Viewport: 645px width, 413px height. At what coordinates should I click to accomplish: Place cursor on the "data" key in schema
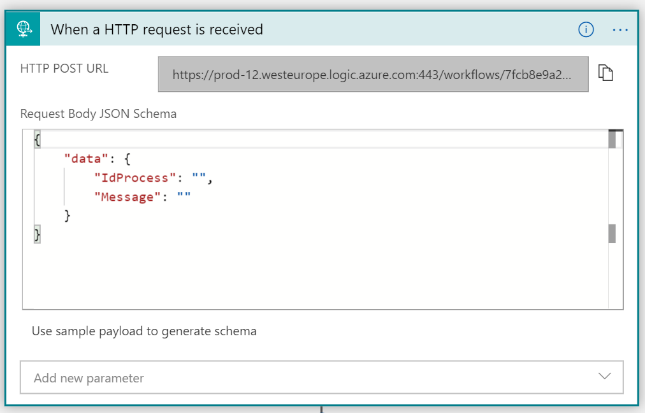tap(85, 158)
